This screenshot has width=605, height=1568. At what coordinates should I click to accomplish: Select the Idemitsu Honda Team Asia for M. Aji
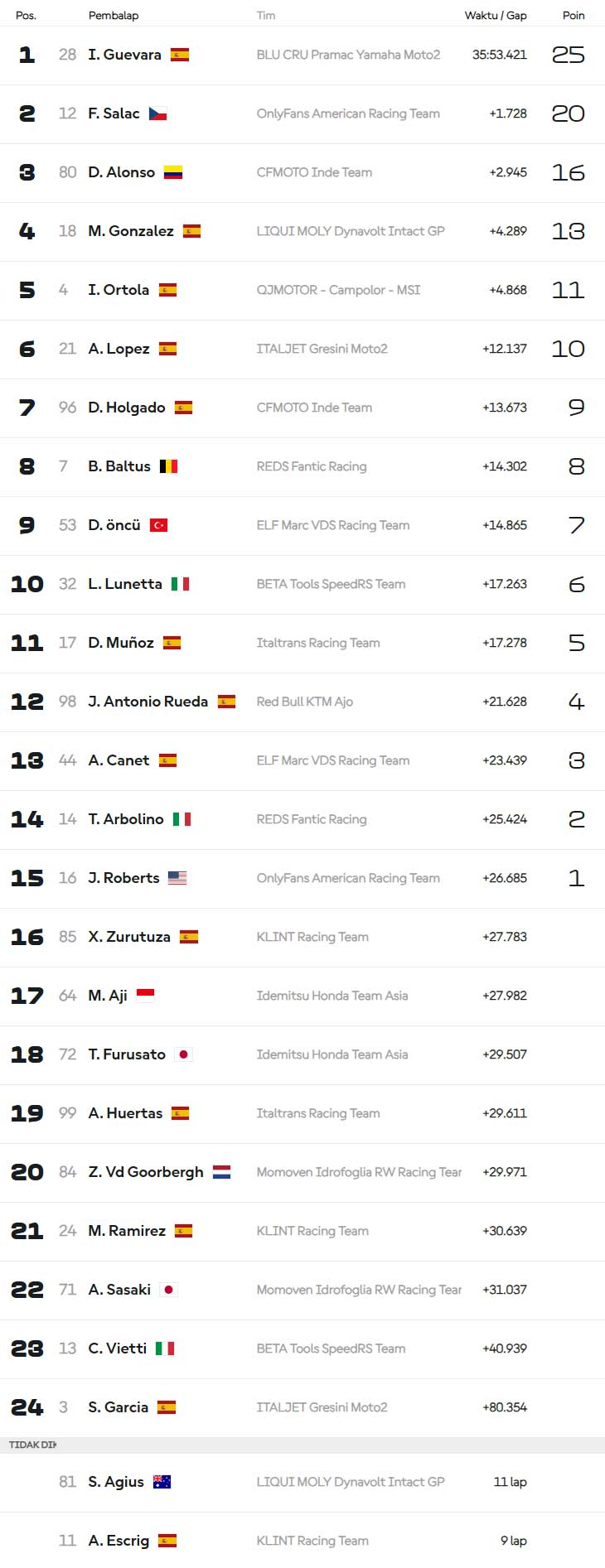[x=332, y=996]
